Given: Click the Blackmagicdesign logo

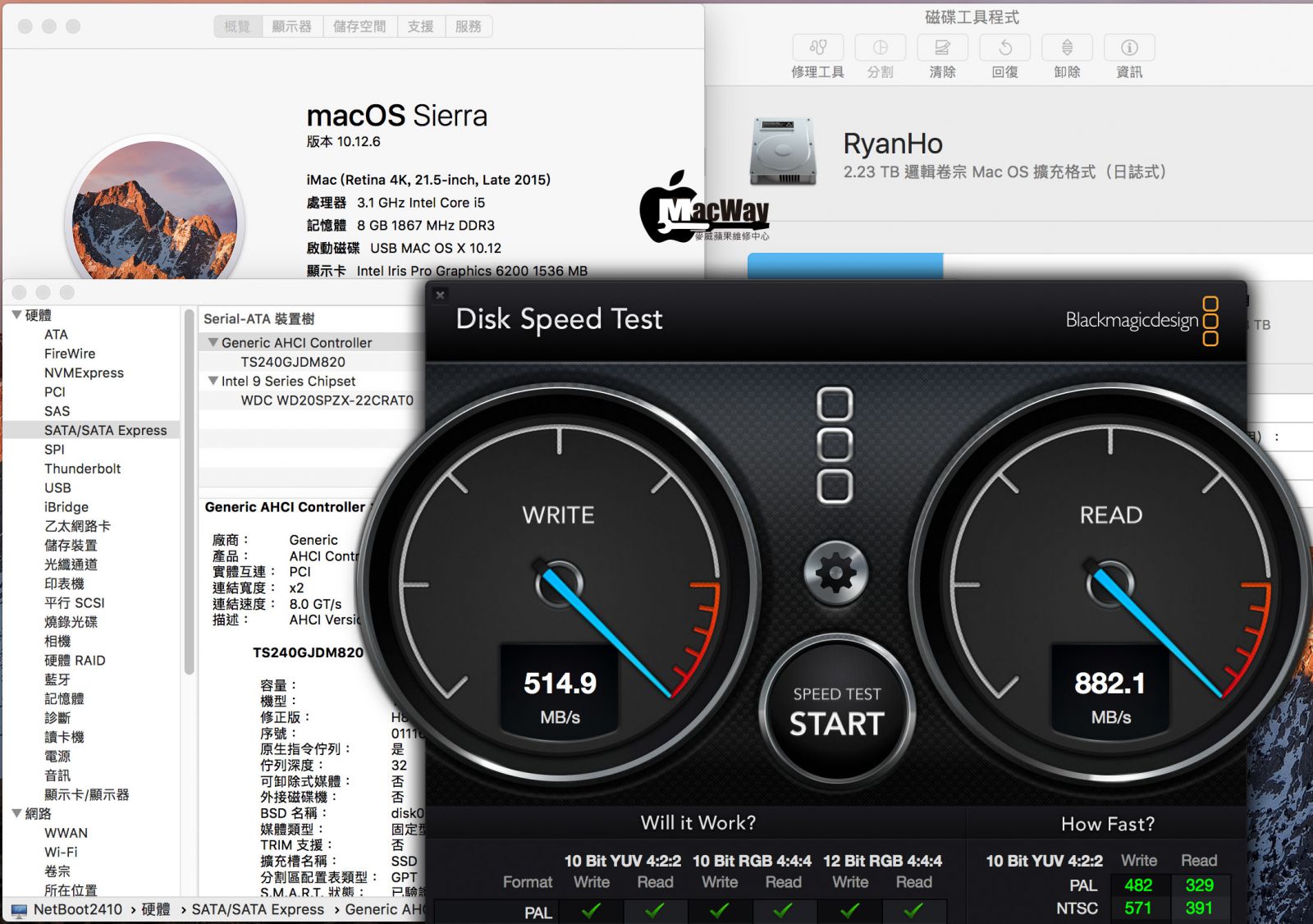Looking at the screenshot, I should pyautogui.click(x=1141, y=321).
